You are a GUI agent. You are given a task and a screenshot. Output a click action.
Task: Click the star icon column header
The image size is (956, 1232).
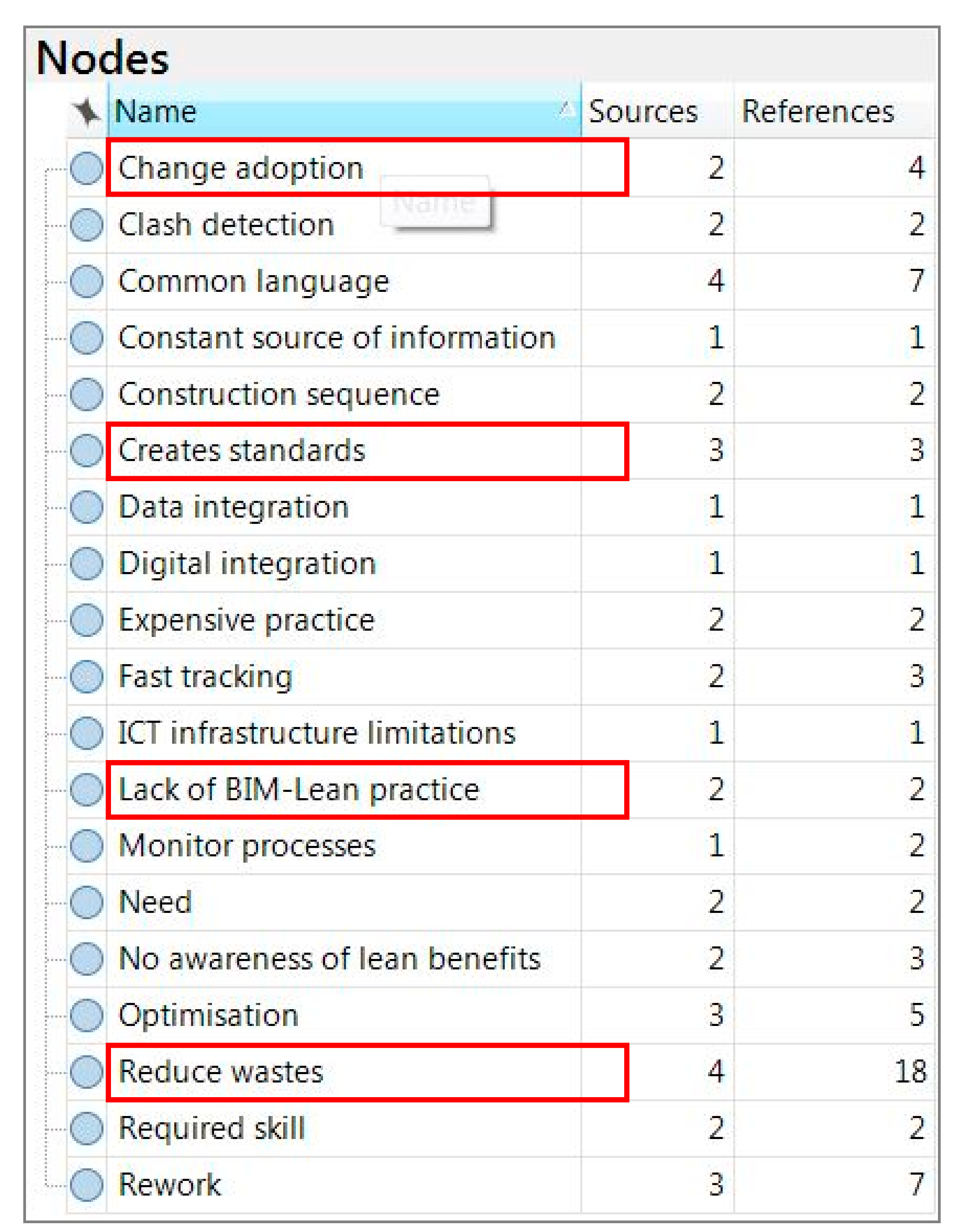[x=86, y=111]
